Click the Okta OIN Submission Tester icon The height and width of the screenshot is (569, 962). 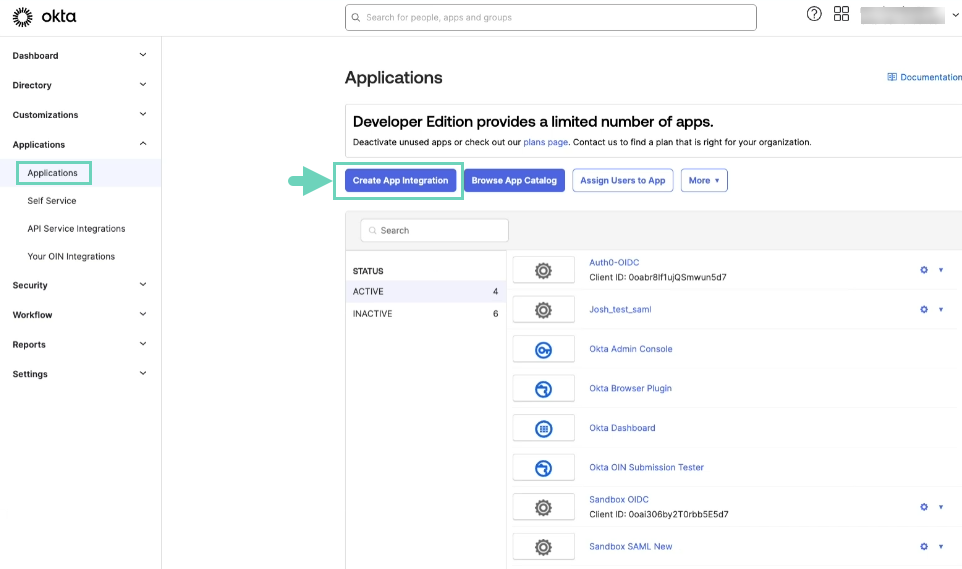pos(543,467)
